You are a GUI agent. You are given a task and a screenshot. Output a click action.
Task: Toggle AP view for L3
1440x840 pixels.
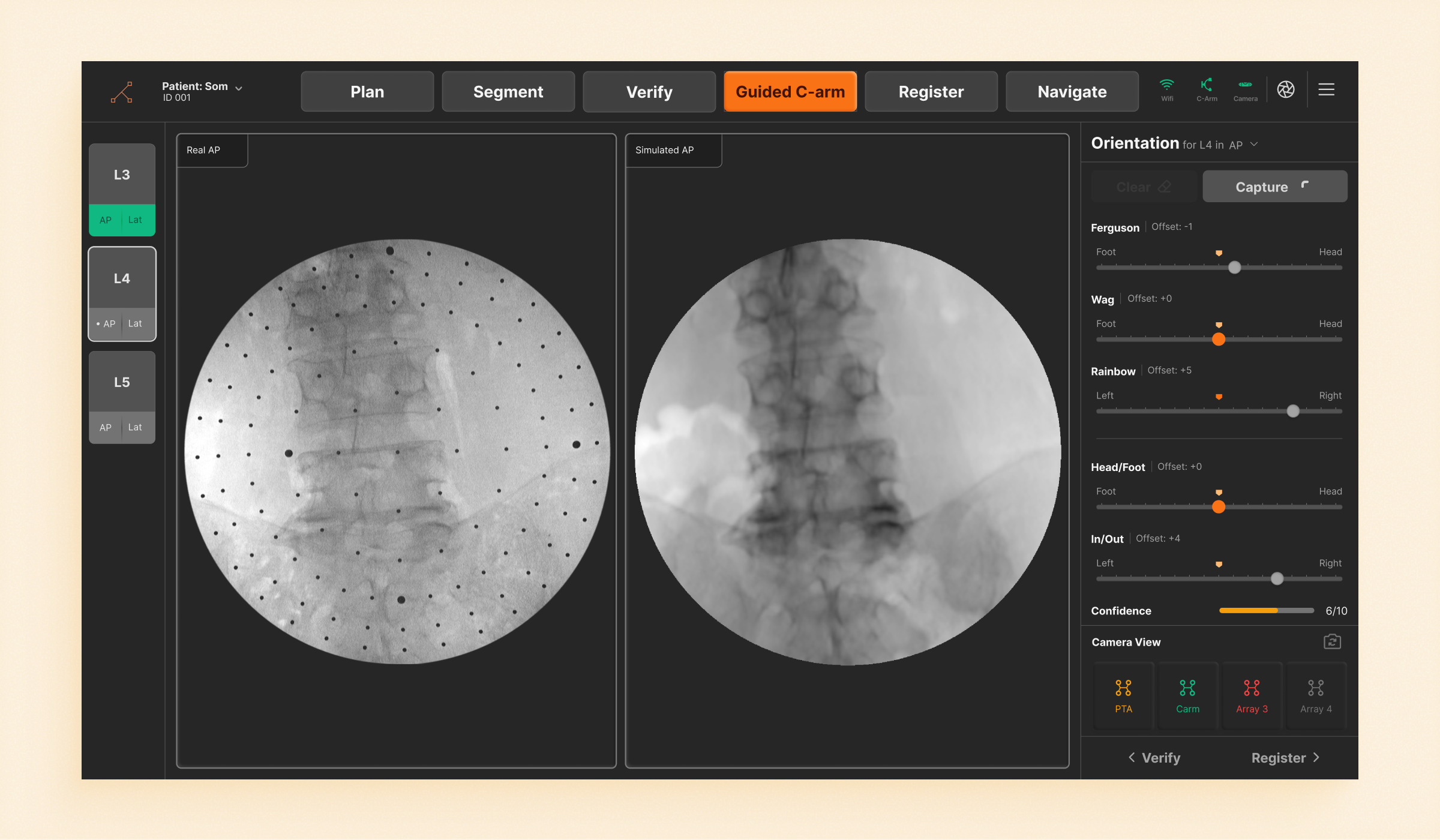tap(106, 220)
